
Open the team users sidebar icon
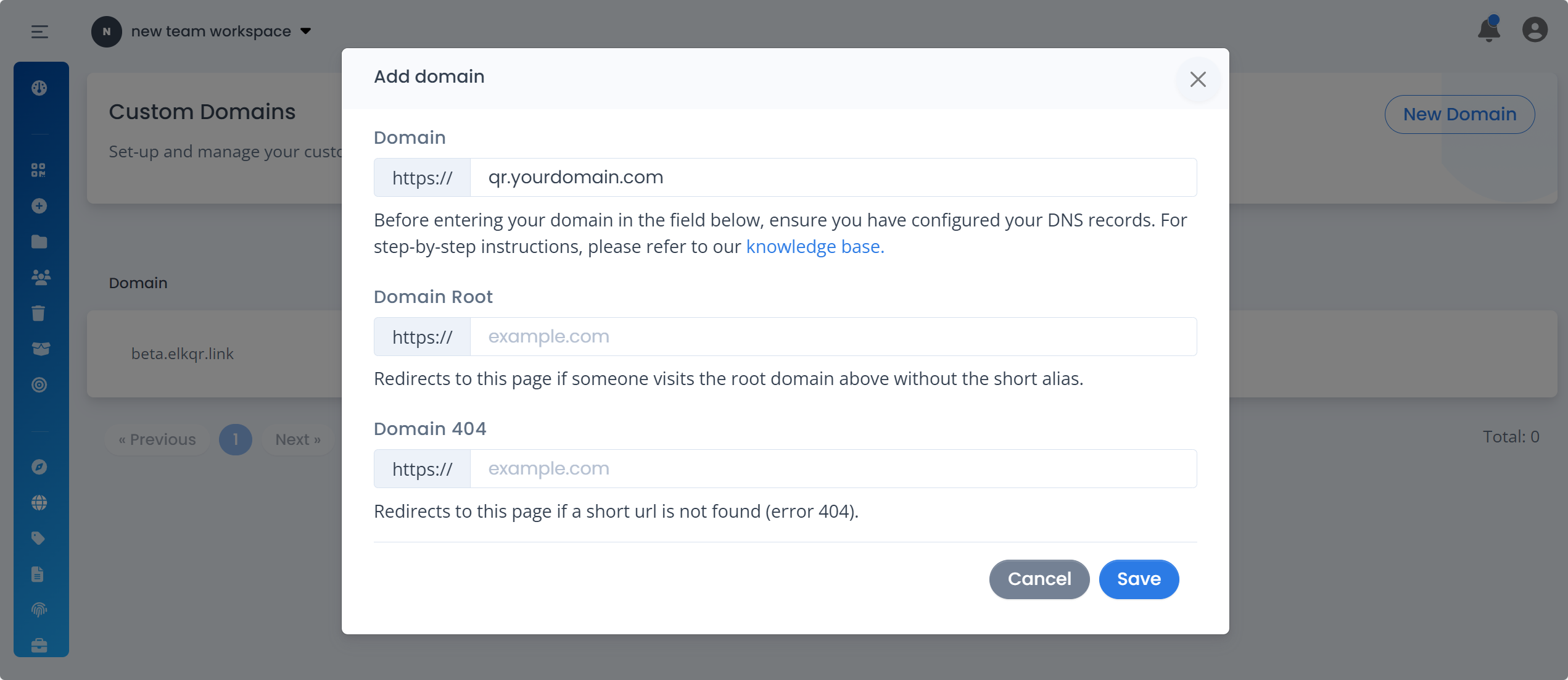coord(41,278)
